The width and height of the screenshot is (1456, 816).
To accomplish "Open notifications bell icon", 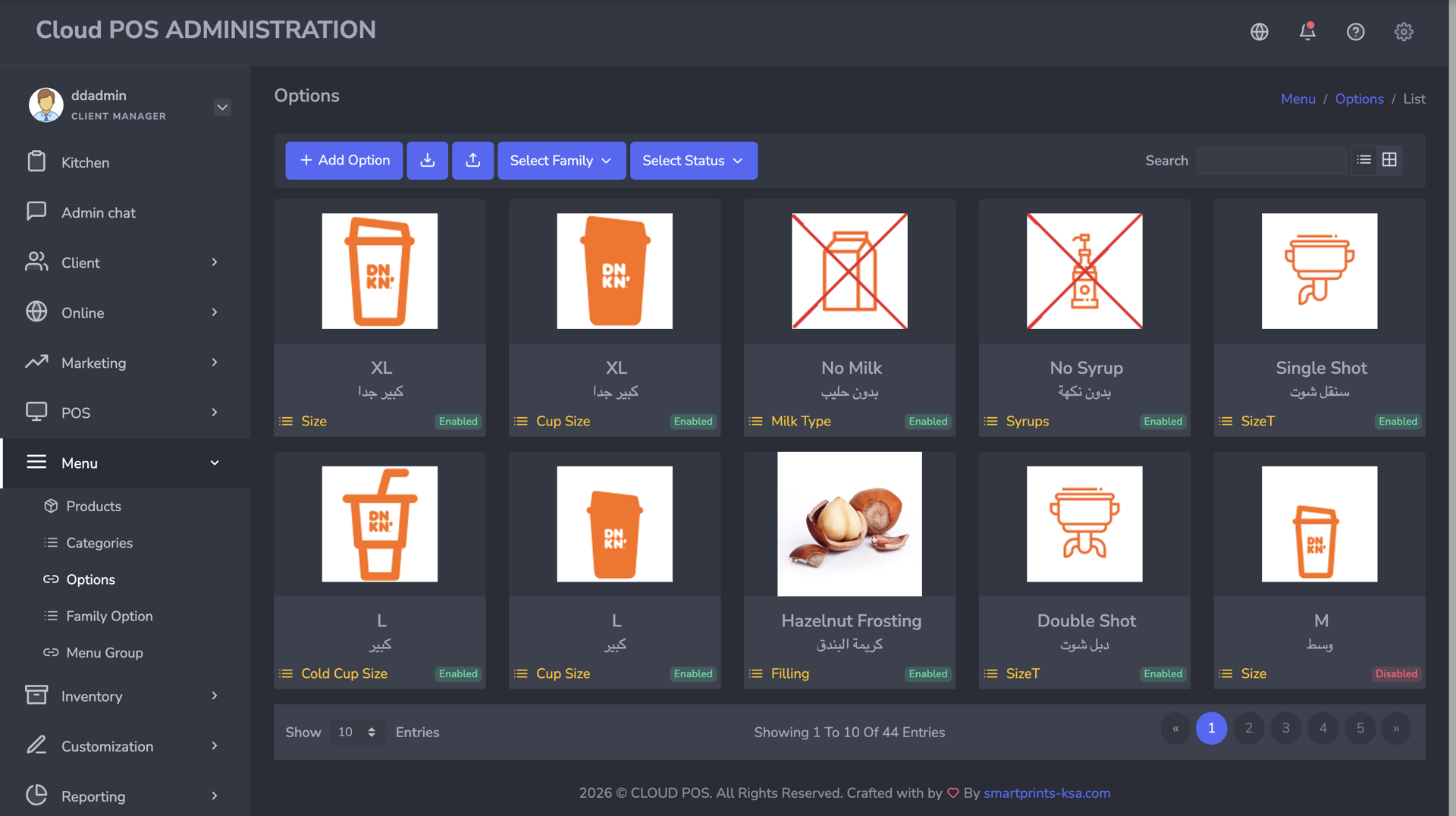I will tap(1307, 32).
